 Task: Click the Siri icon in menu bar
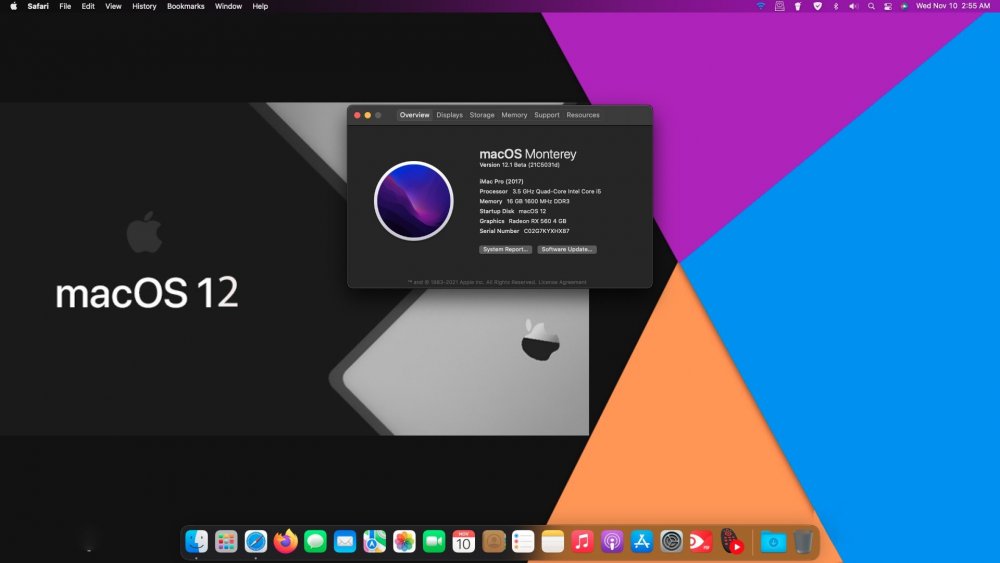tap(904, 6)
